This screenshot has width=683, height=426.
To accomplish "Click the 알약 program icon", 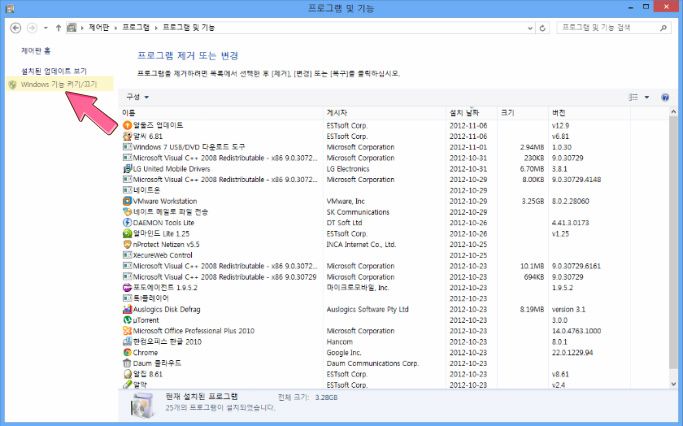I will point(127,385).
